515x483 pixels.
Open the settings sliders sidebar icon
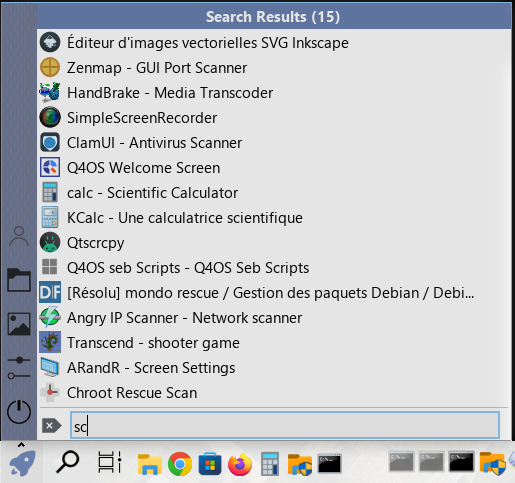(19, 368)
